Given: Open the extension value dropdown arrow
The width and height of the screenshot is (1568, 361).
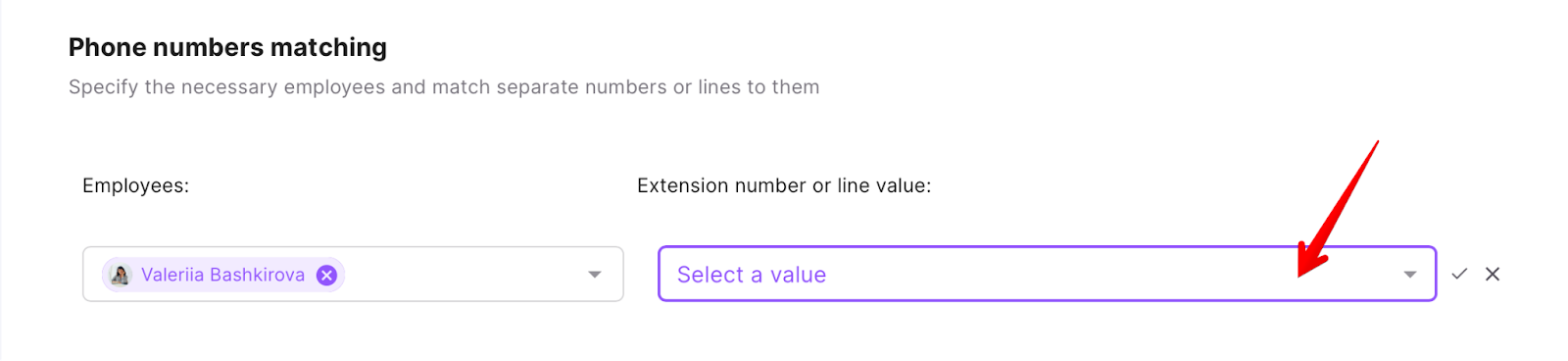Looking at the screenshot, I should click(x=1410, y=275).
